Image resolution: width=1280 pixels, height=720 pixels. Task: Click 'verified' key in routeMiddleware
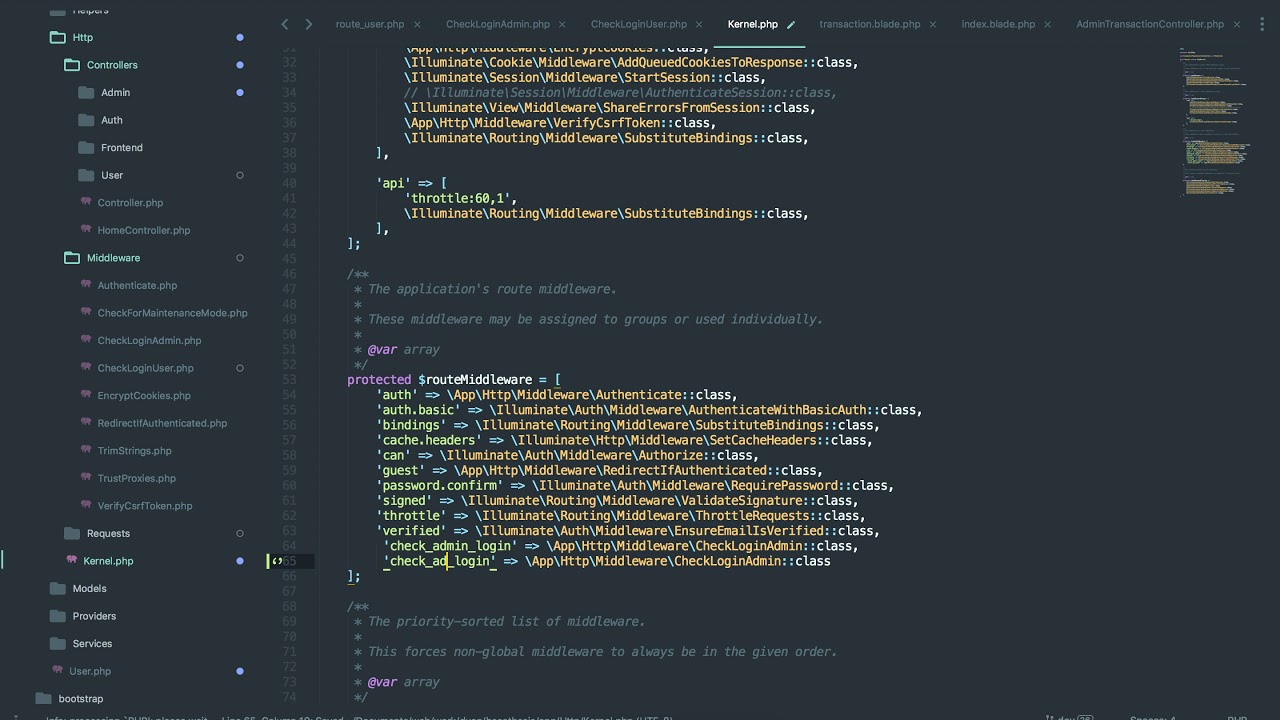[x=411, y=531]
